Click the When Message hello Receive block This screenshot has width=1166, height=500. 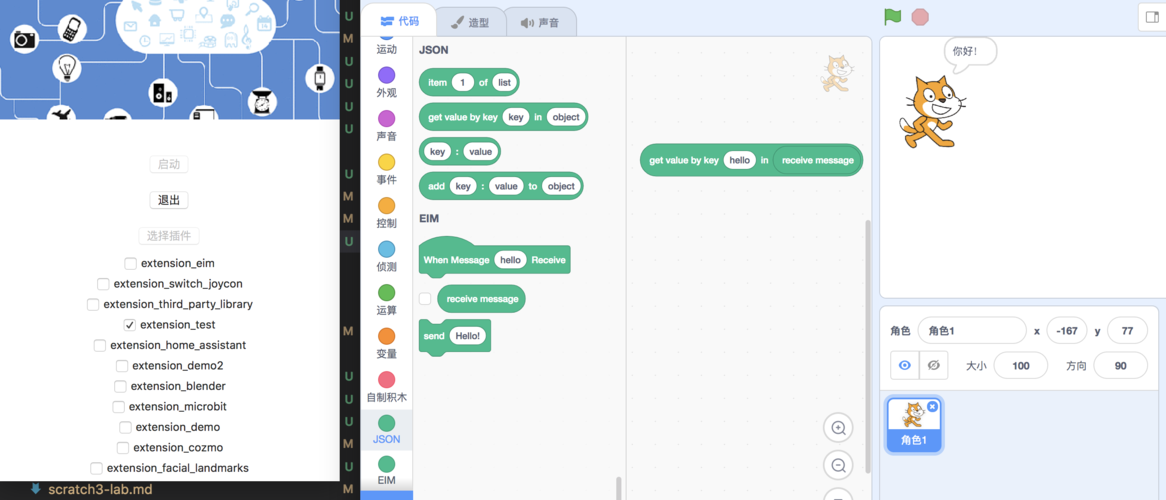(x=495, y=256)
